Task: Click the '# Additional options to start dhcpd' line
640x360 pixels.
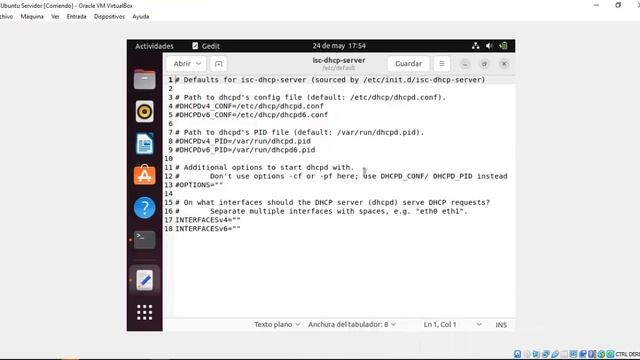Action: pos(264,167)
